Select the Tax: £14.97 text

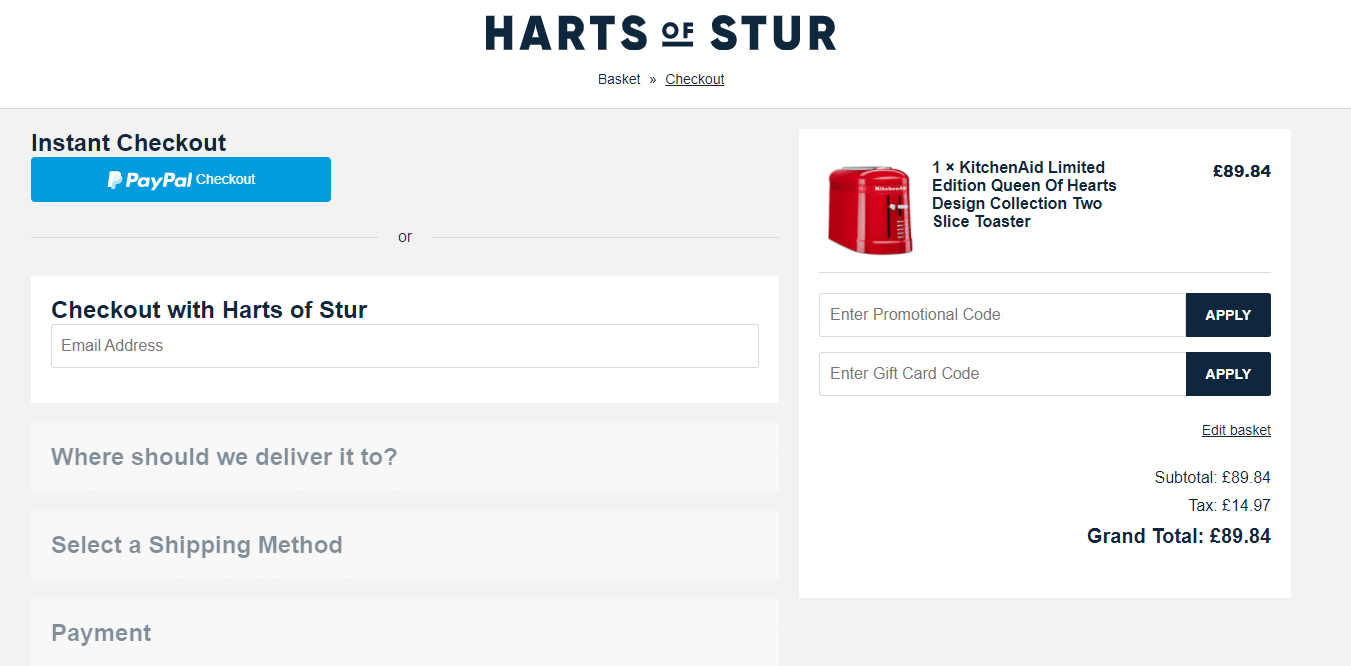(x=1229, y=506)
